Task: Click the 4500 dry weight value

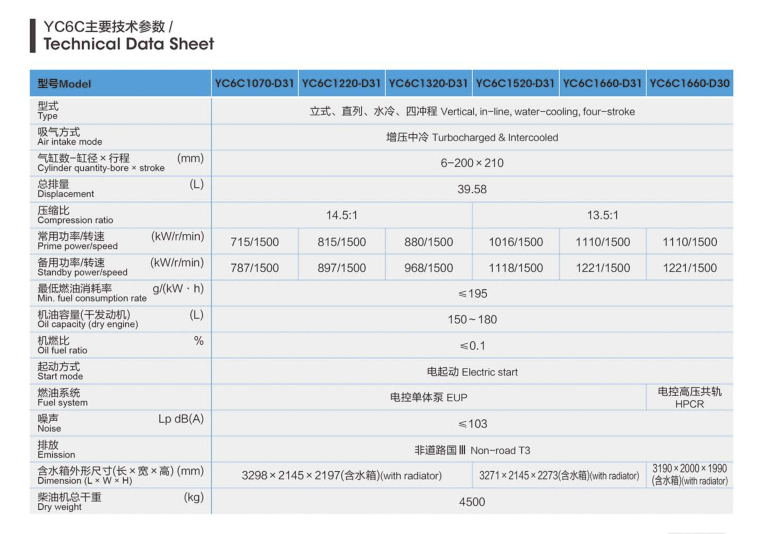Action: 472,502
